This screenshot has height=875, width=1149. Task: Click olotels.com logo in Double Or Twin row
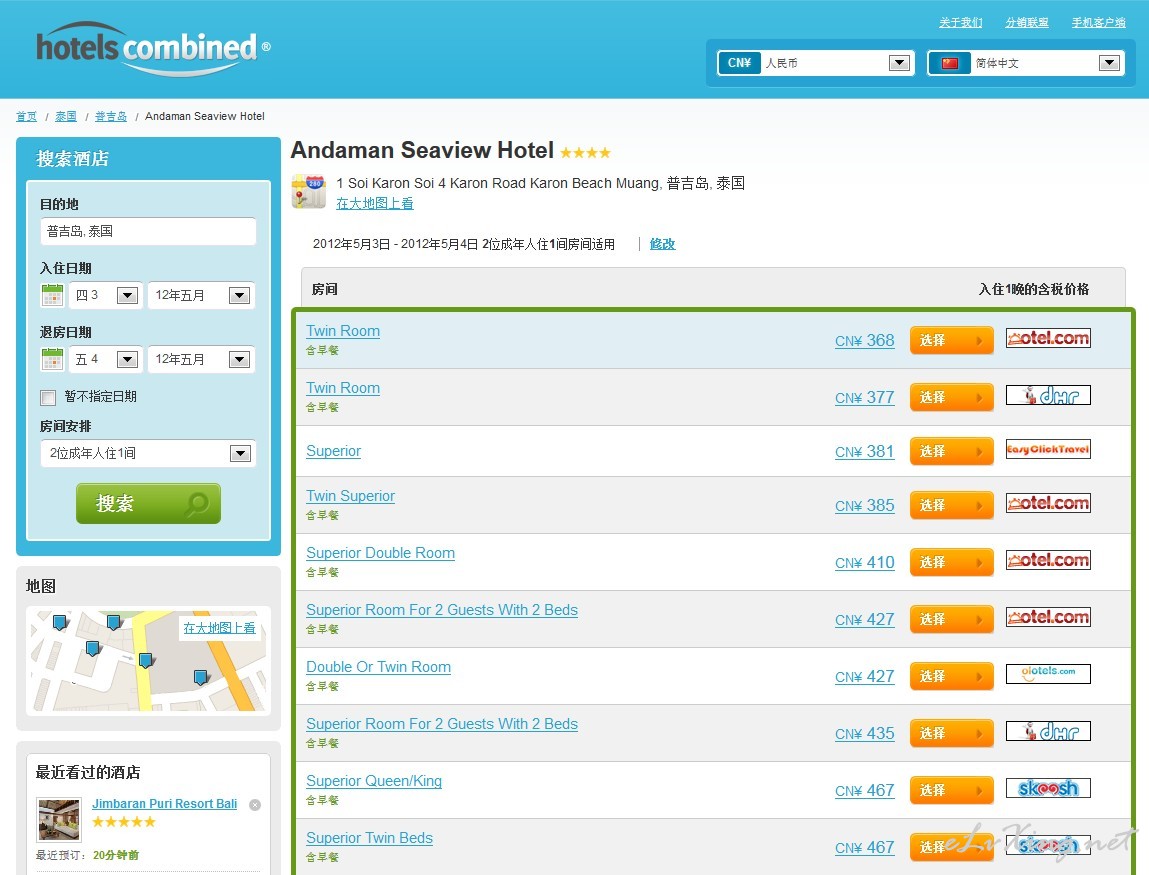(1048, 673)
